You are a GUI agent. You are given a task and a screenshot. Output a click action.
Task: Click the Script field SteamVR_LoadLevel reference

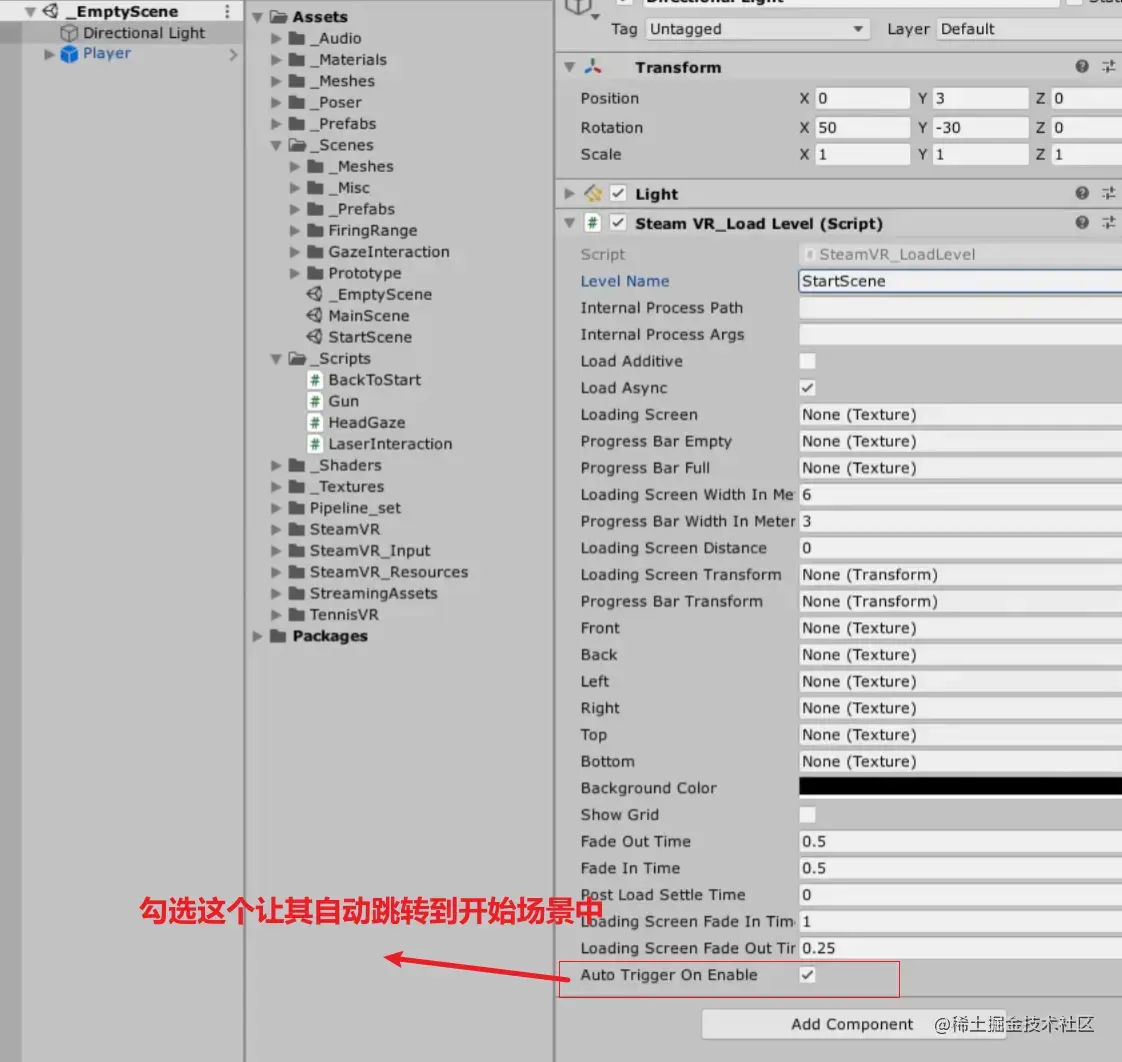click(960, 254)
